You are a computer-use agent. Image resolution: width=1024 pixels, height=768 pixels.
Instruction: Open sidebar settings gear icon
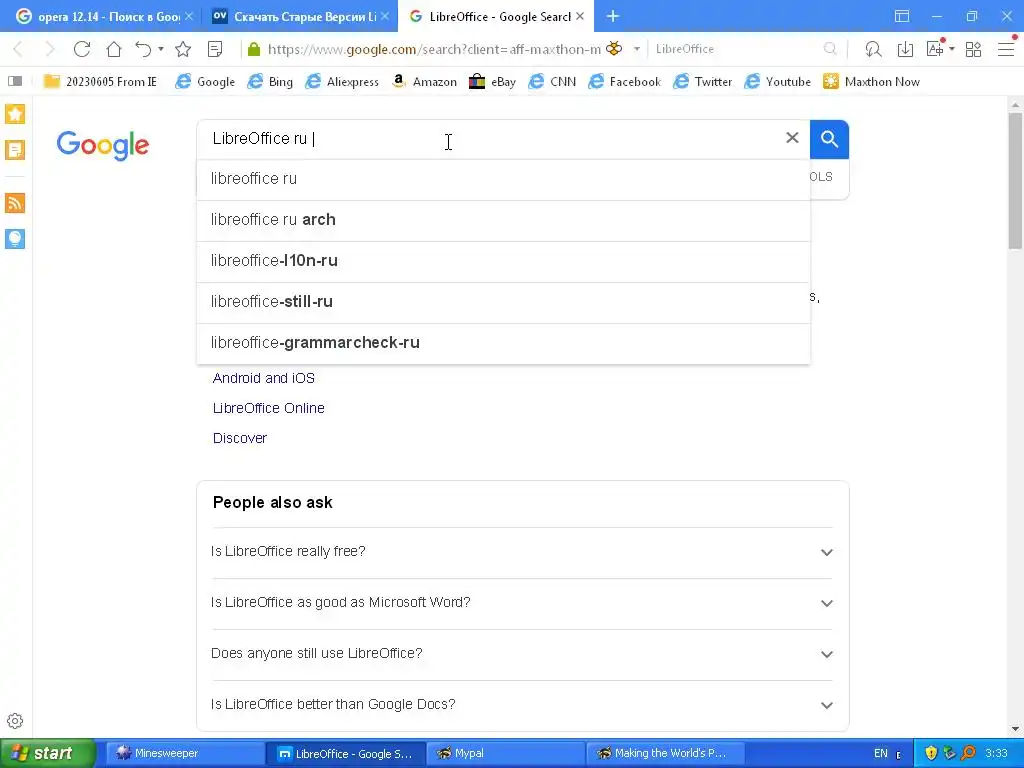pyautogui.click(x=15, y=721)
